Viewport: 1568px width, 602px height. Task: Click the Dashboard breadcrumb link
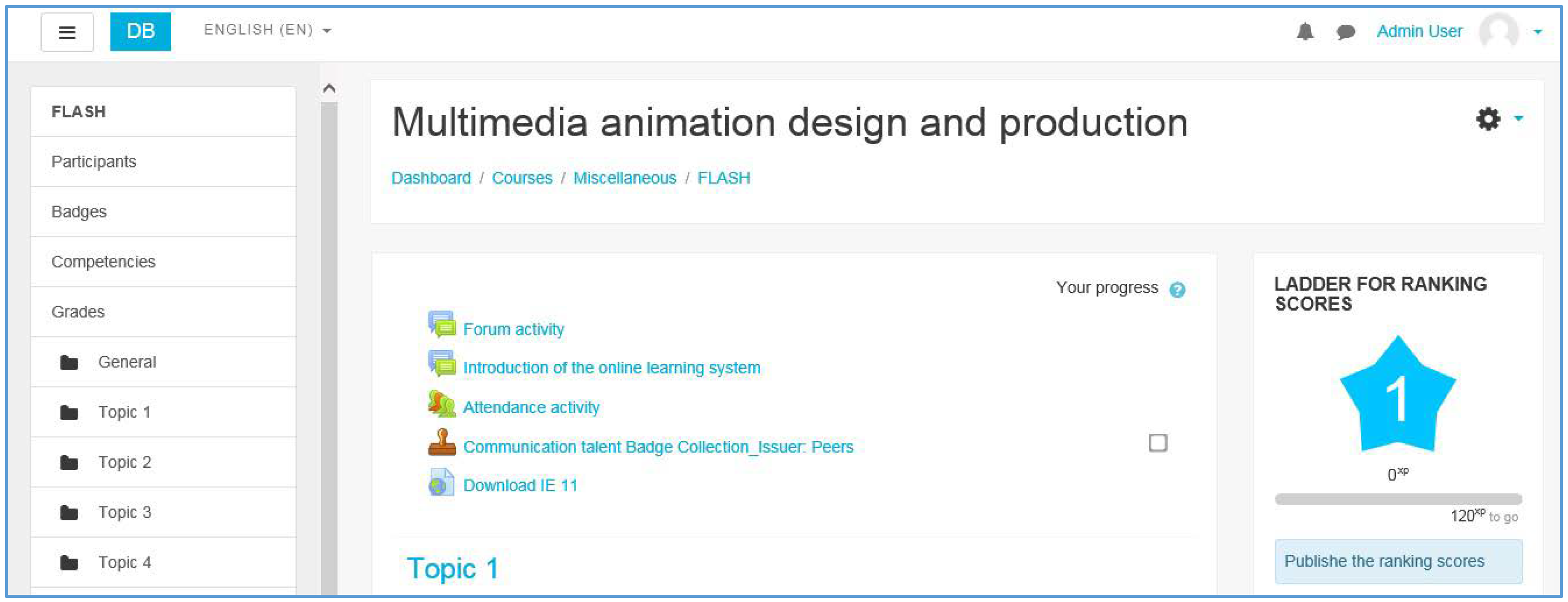(x=431, y=178)
